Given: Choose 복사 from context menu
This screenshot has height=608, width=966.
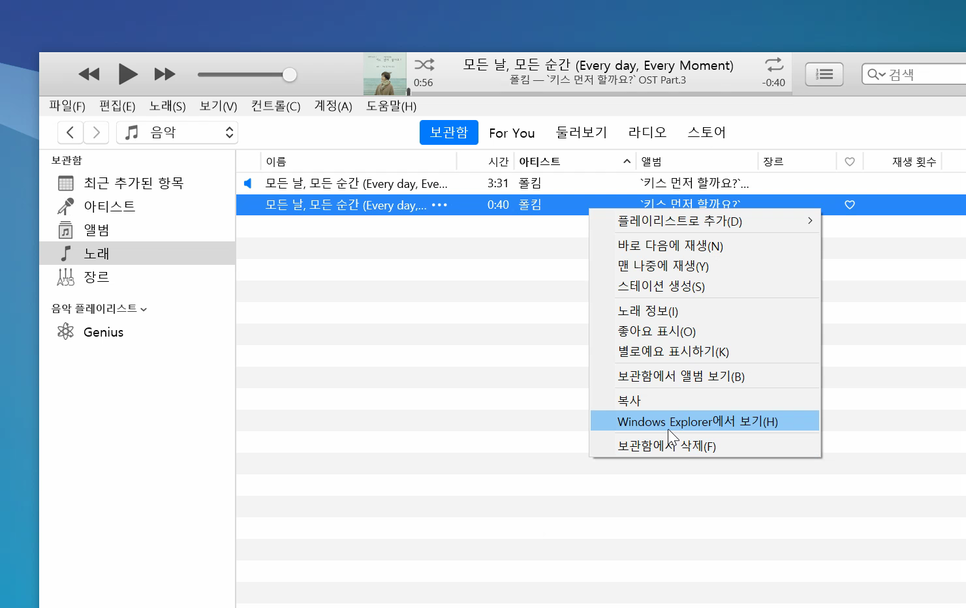Looking at the screenshot, I should pyautogui.click(x=705, y=401).
